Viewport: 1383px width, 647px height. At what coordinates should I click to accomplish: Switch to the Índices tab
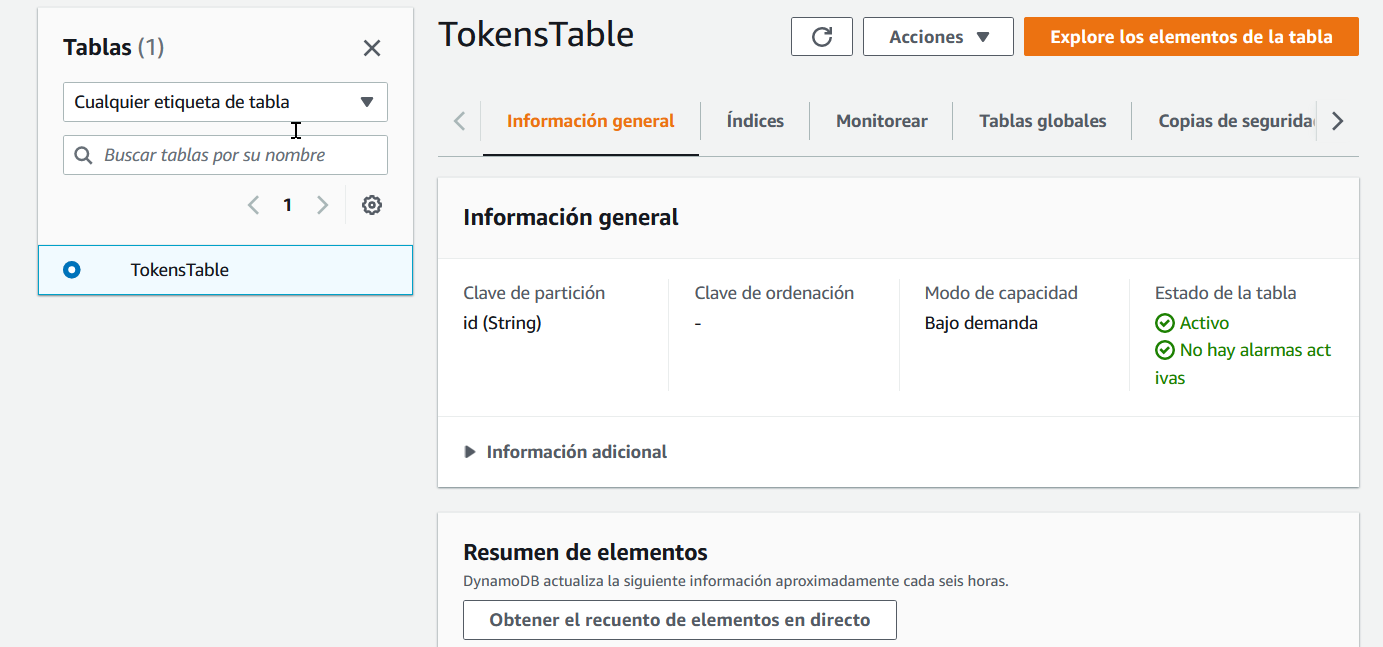754,120
